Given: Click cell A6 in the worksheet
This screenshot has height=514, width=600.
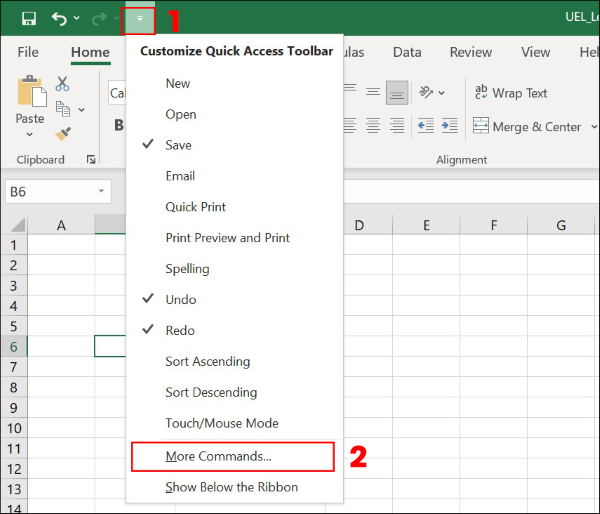Looking at the screenshot, I should [x=61, y=346].
